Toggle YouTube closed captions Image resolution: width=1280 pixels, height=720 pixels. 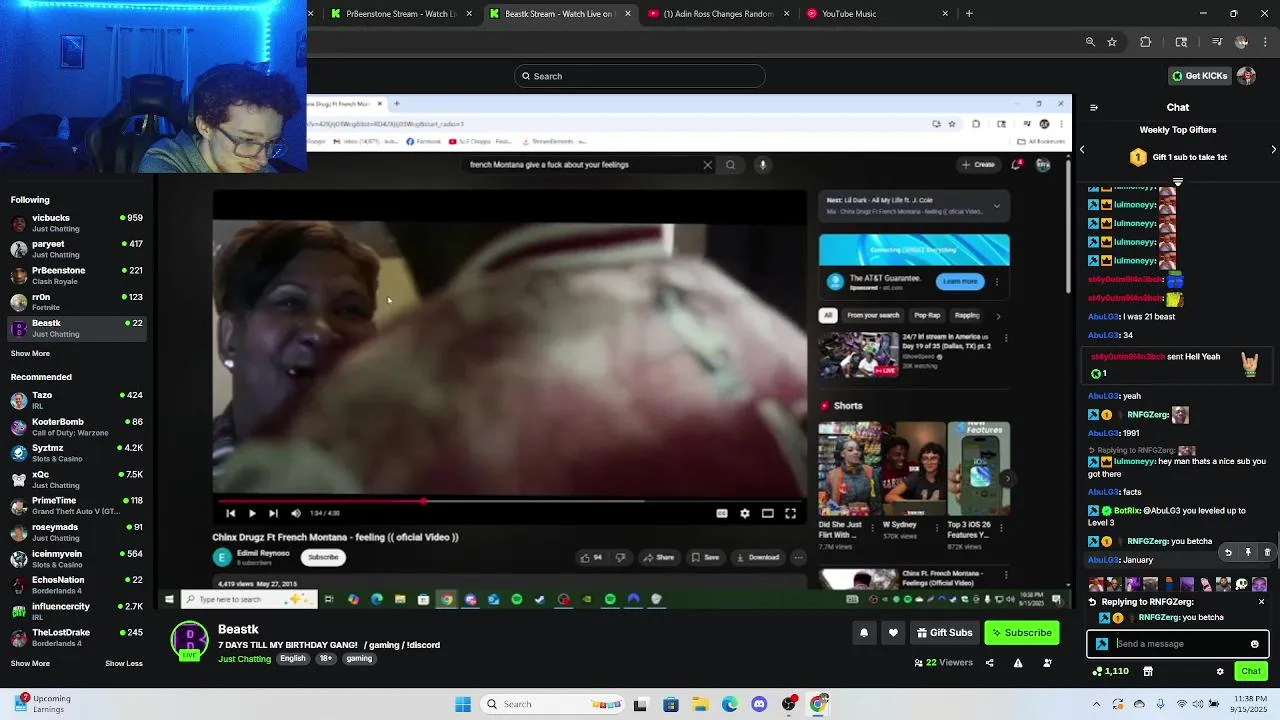point(722,513)
